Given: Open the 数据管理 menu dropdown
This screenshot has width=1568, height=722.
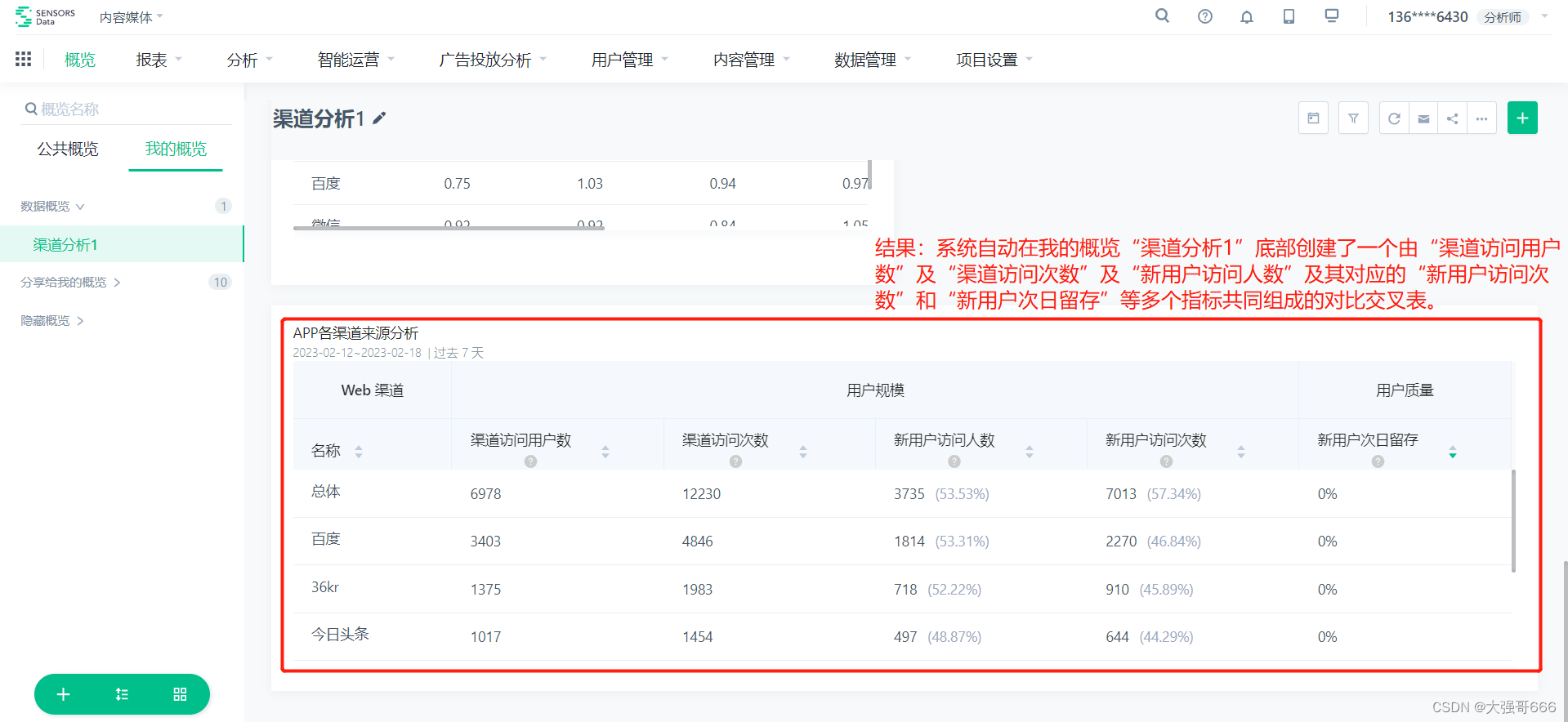Looking at the screenshot, I should pos(873,60).
